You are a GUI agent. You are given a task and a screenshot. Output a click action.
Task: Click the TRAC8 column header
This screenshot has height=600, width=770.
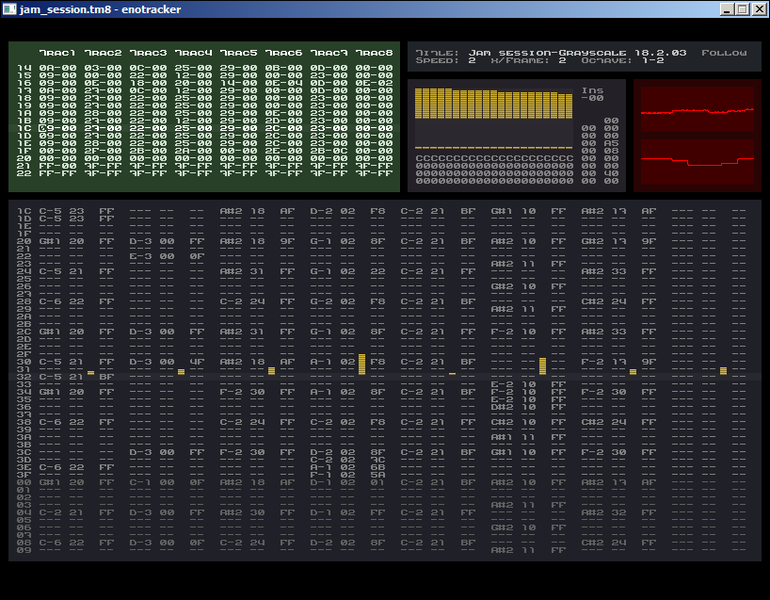tap(374, 53)
